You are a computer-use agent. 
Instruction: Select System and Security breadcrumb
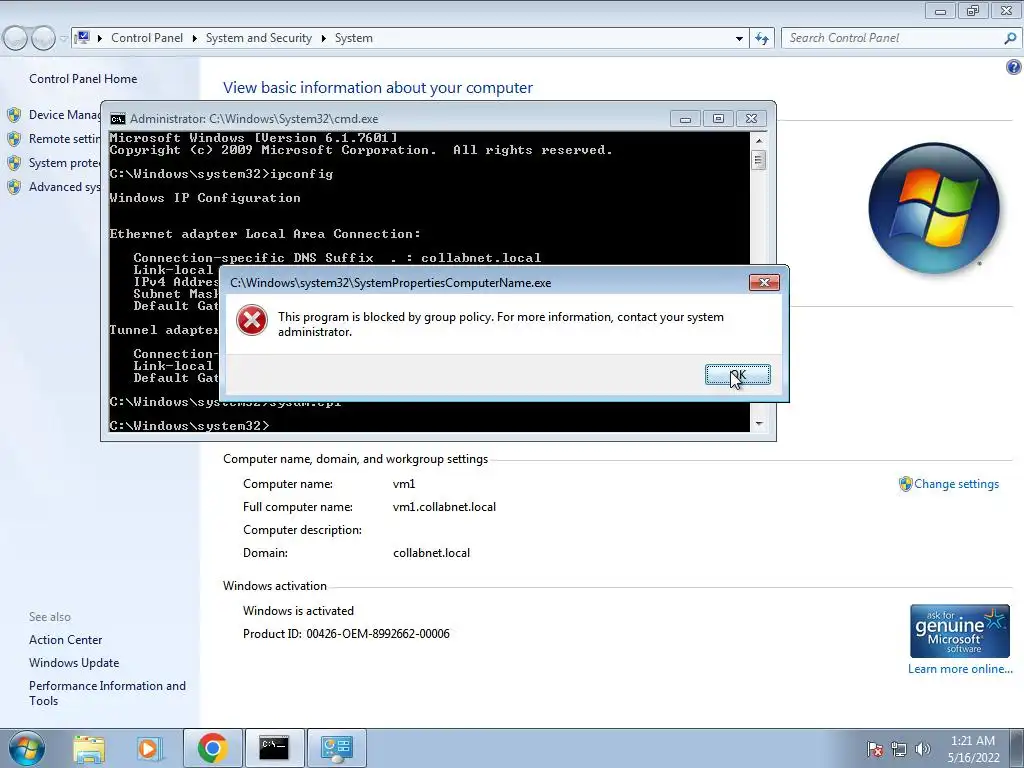[259, 38]
